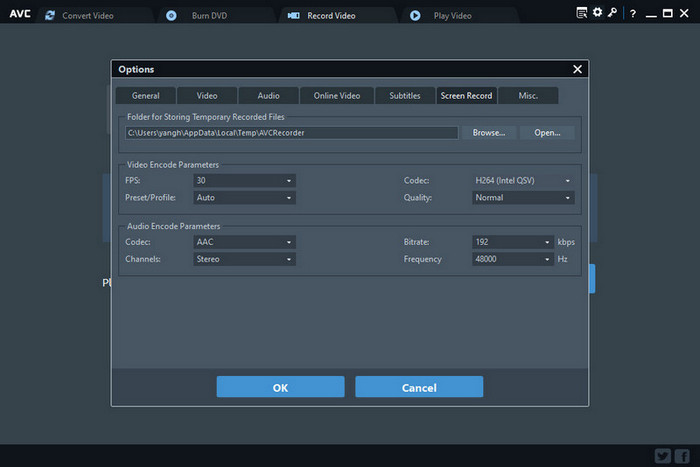
Task: Open help question mark icon
Action: pyautogui.click(x=633, y=14)
